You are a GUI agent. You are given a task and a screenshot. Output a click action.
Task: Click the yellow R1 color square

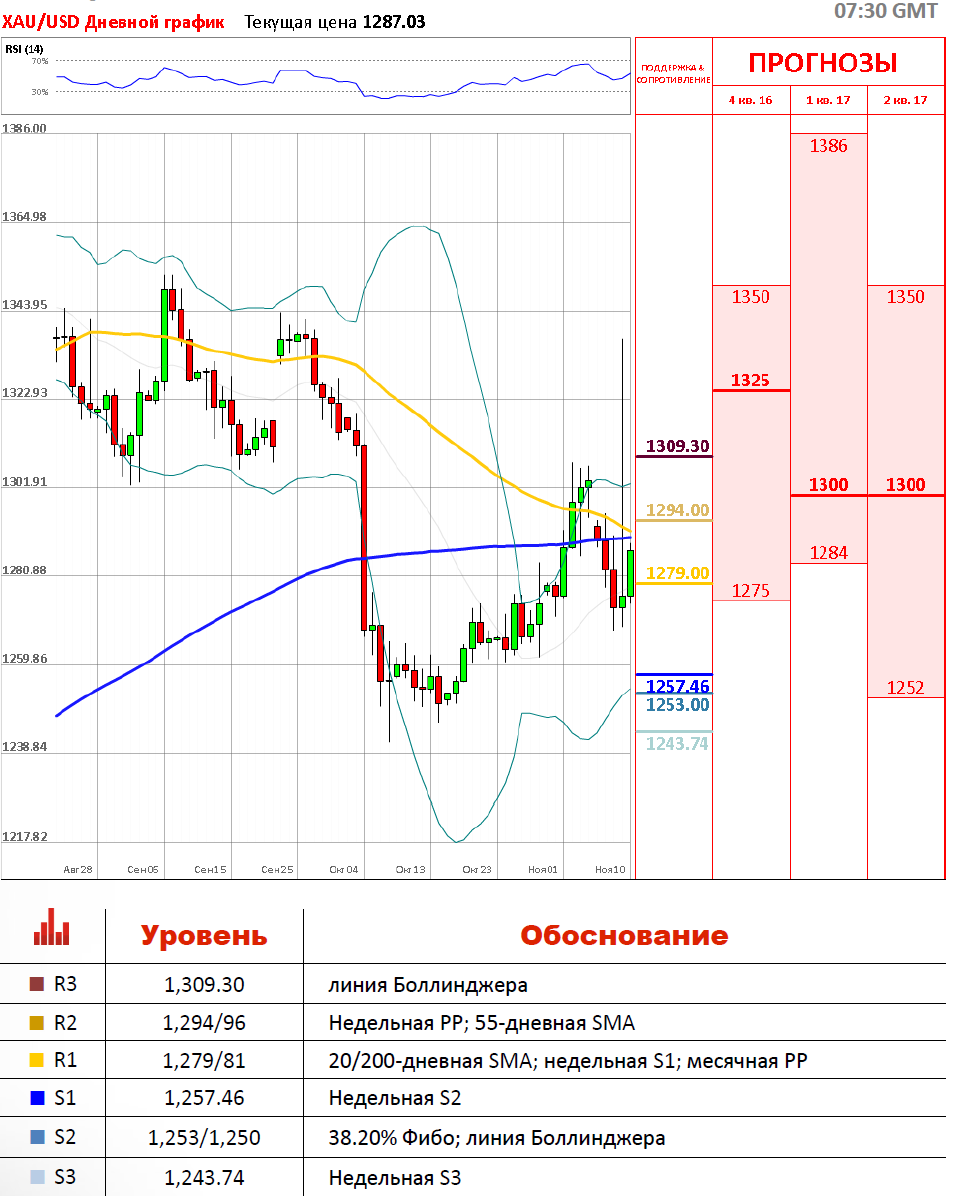pyautogui.click(x=38, y=1061)
